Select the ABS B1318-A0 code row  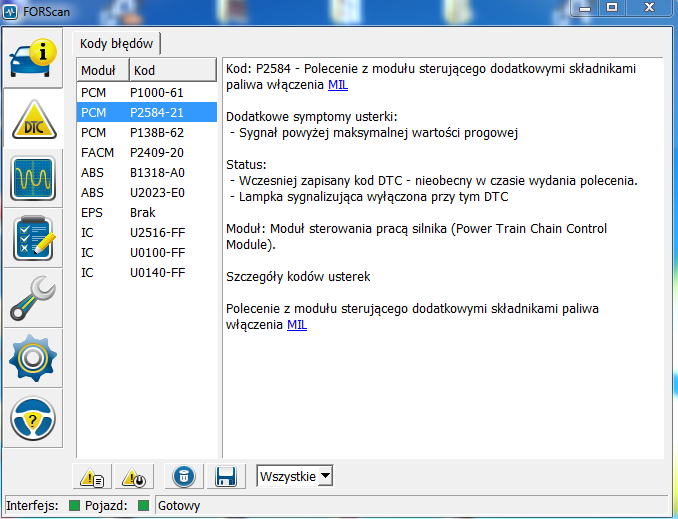pyautogui.click(x=147, y=172)
